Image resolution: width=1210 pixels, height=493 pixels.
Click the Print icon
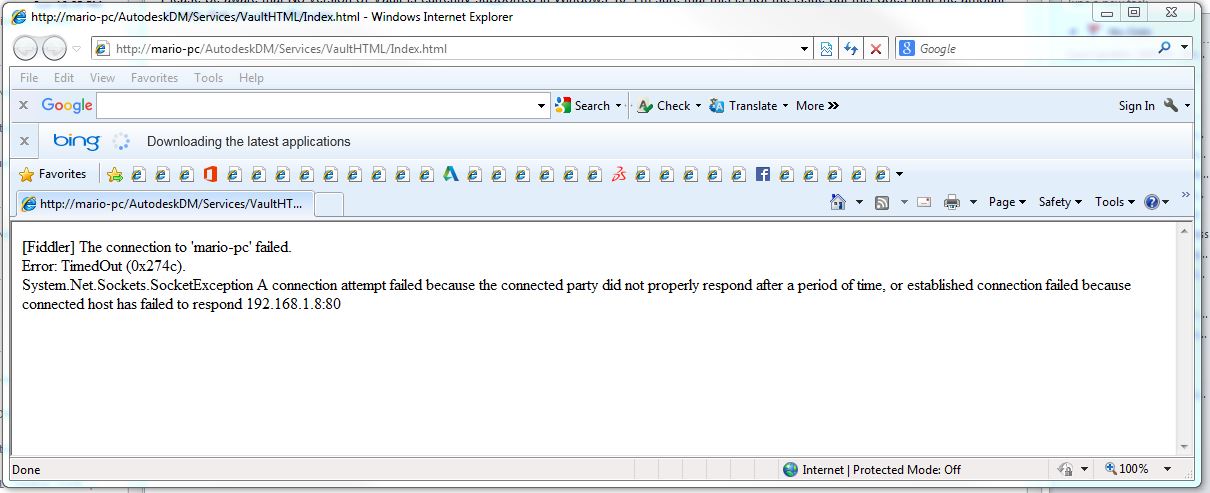[951, 202]
